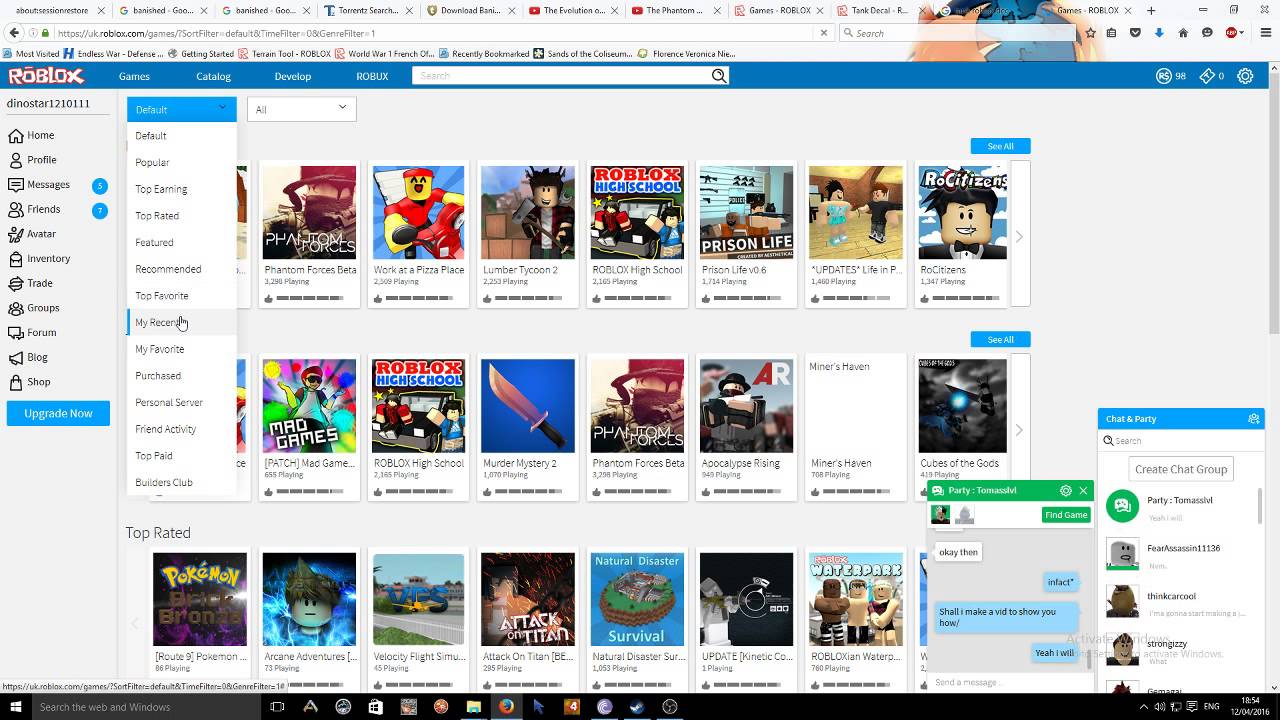
Task: Collapse the Default sort dropdown
Action: click(181, 110)
